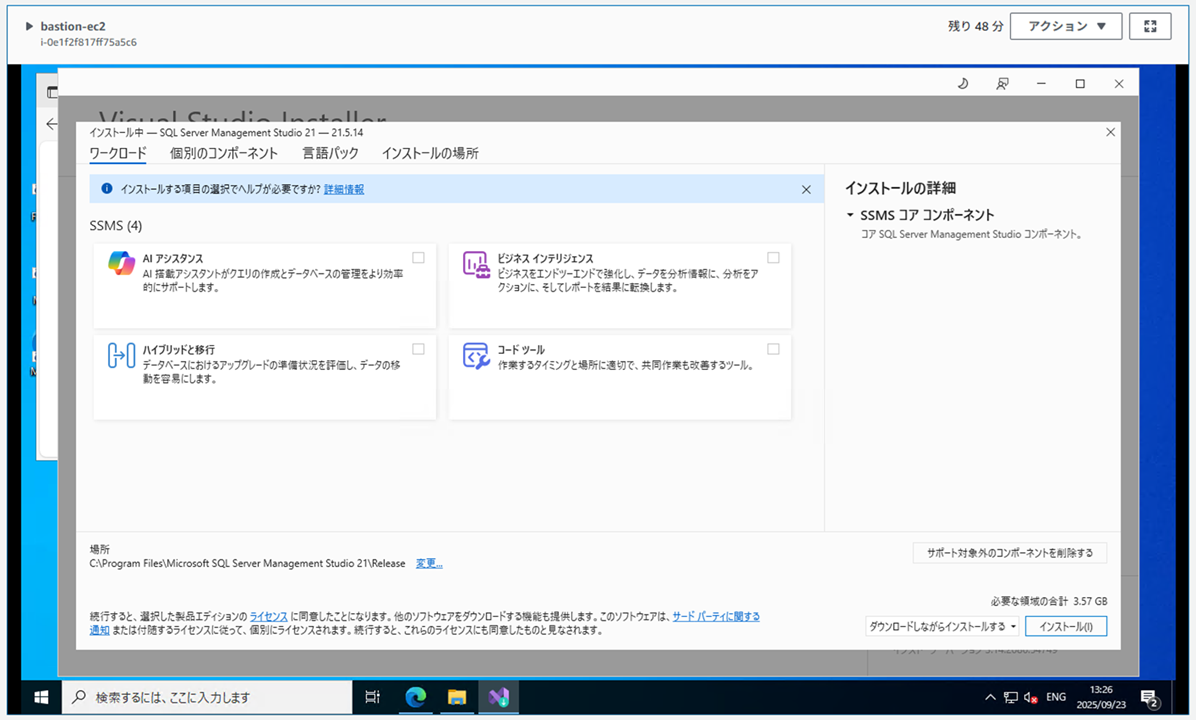1196x720 pixels.
Task: Open Windows Start menu
Action: point(41,697)
